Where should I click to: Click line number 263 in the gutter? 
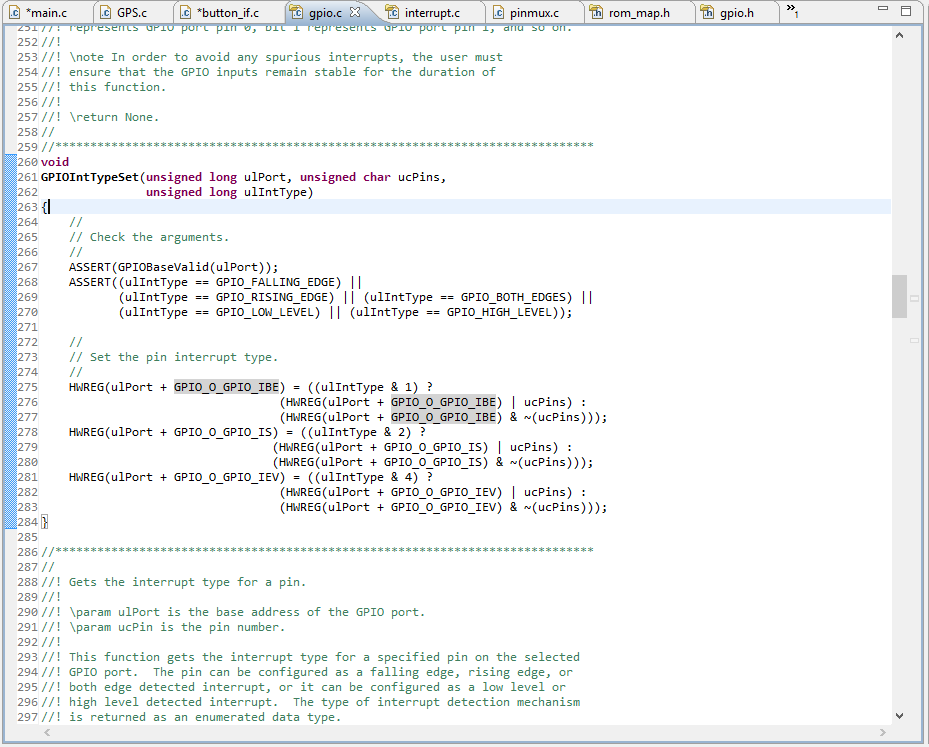pos(27,207)
